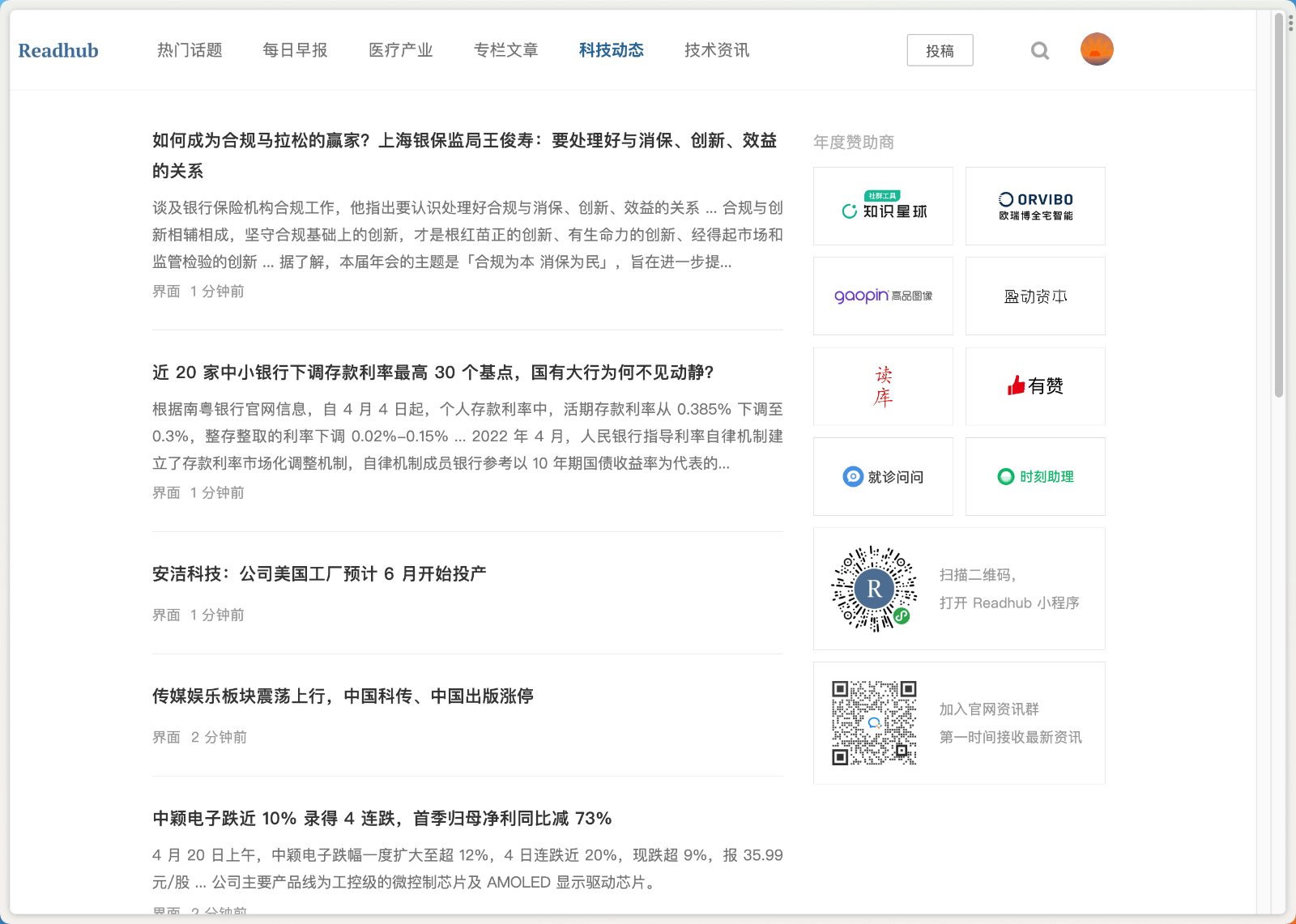Viewport: 1296px width, 924px height.
Task: Open the Readhub home logo
Action: pos(58,49)
